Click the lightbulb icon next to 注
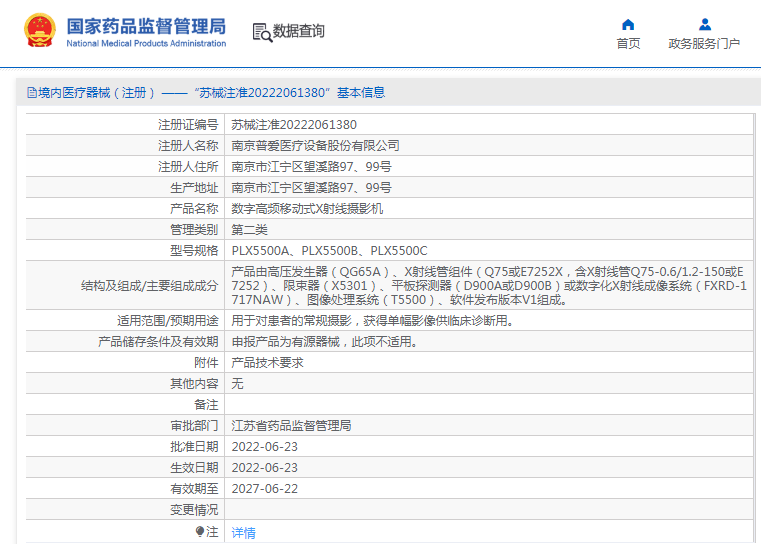This screenshot has width=761, height=544. point(199,531)
